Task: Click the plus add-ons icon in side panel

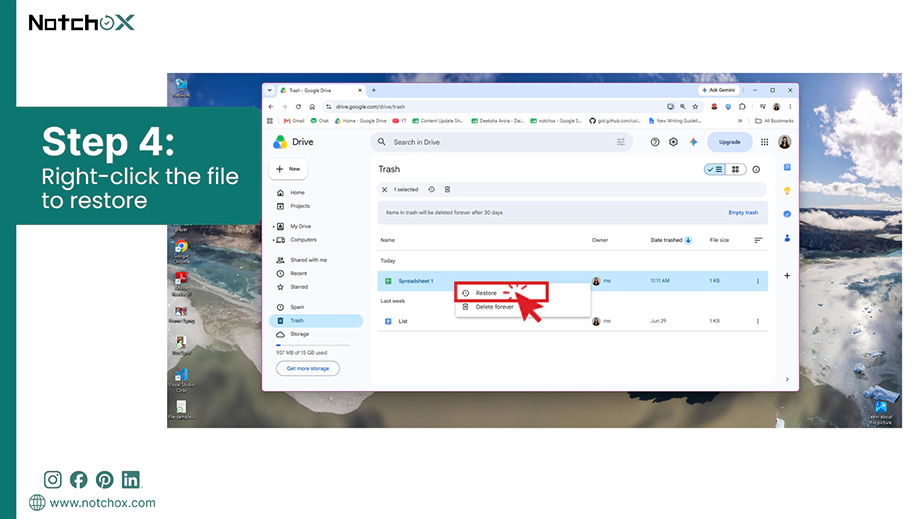Action: click(x=787, y=275)
